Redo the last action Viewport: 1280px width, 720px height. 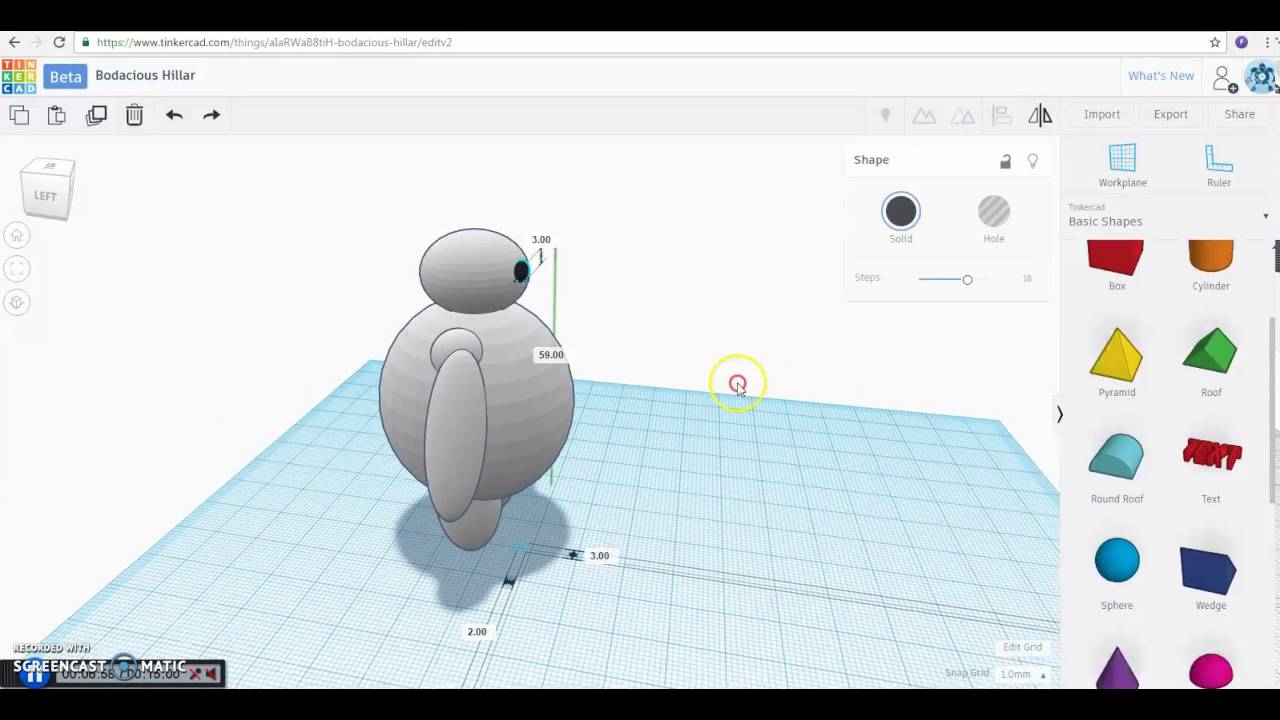[211, 115]
